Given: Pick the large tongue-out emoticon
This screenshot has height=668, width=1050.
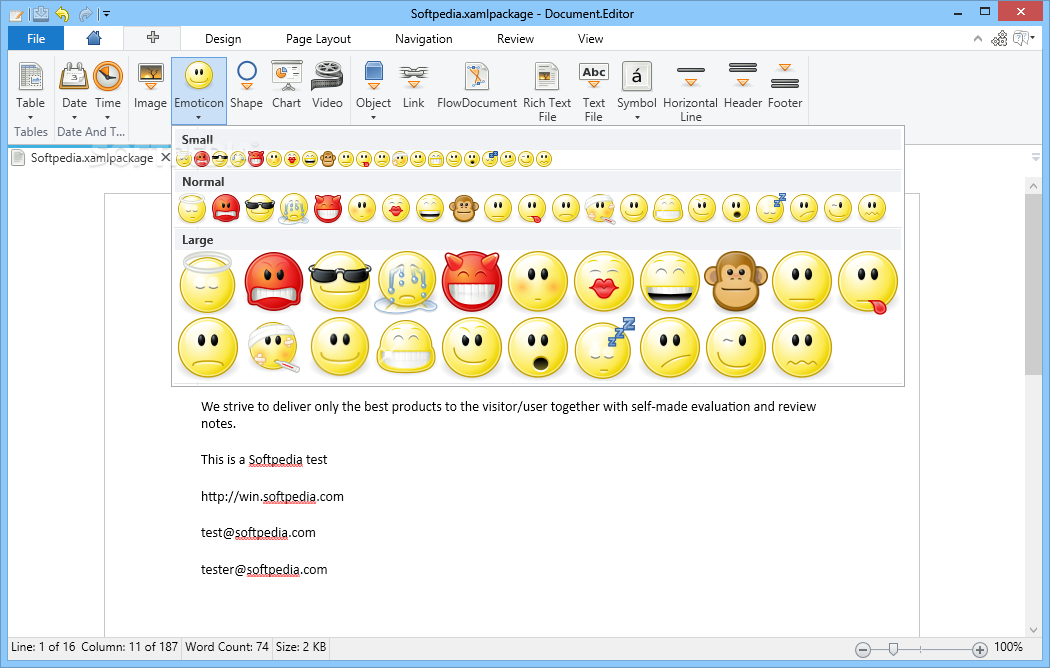Looking at the screenshot, I should coord(868,282).
